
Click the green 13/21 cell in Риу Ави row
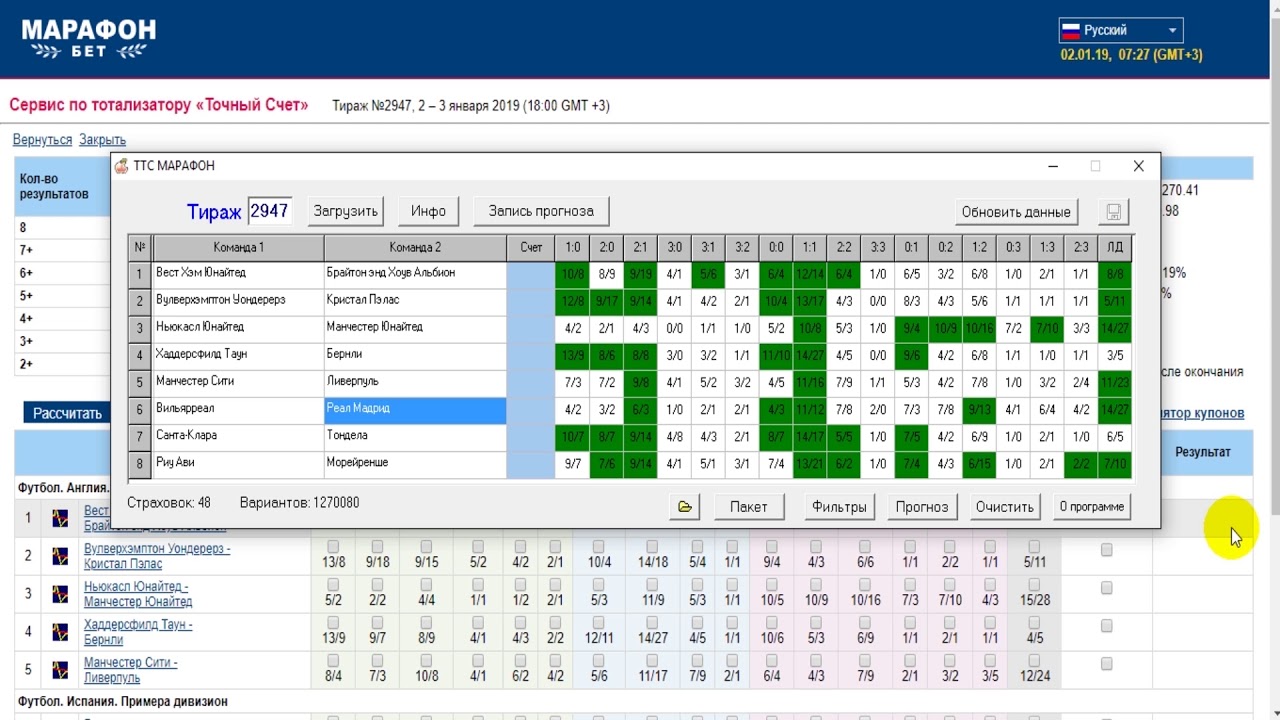point(810,465)
